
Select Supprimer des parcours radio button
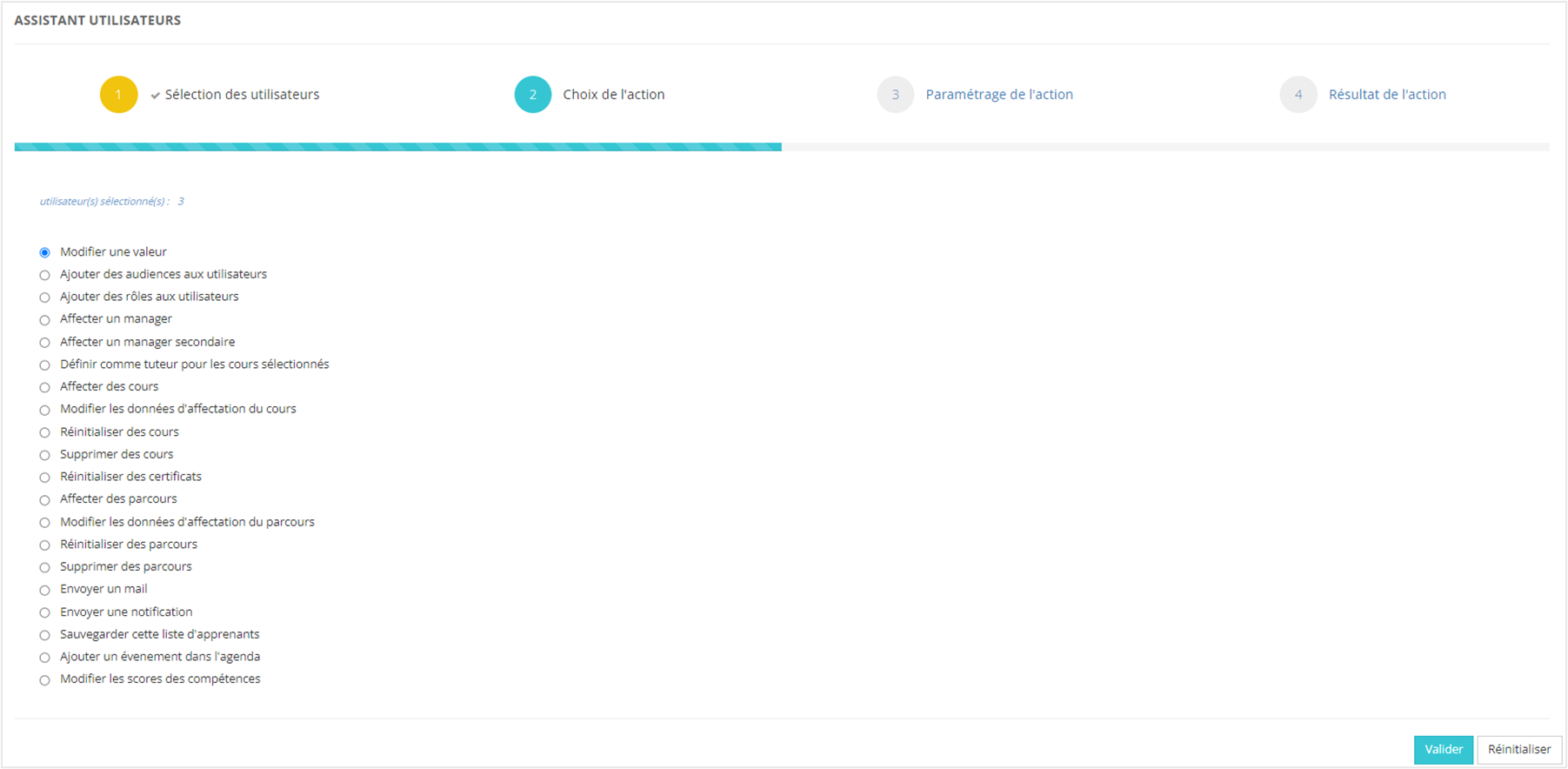coord(45,567)
